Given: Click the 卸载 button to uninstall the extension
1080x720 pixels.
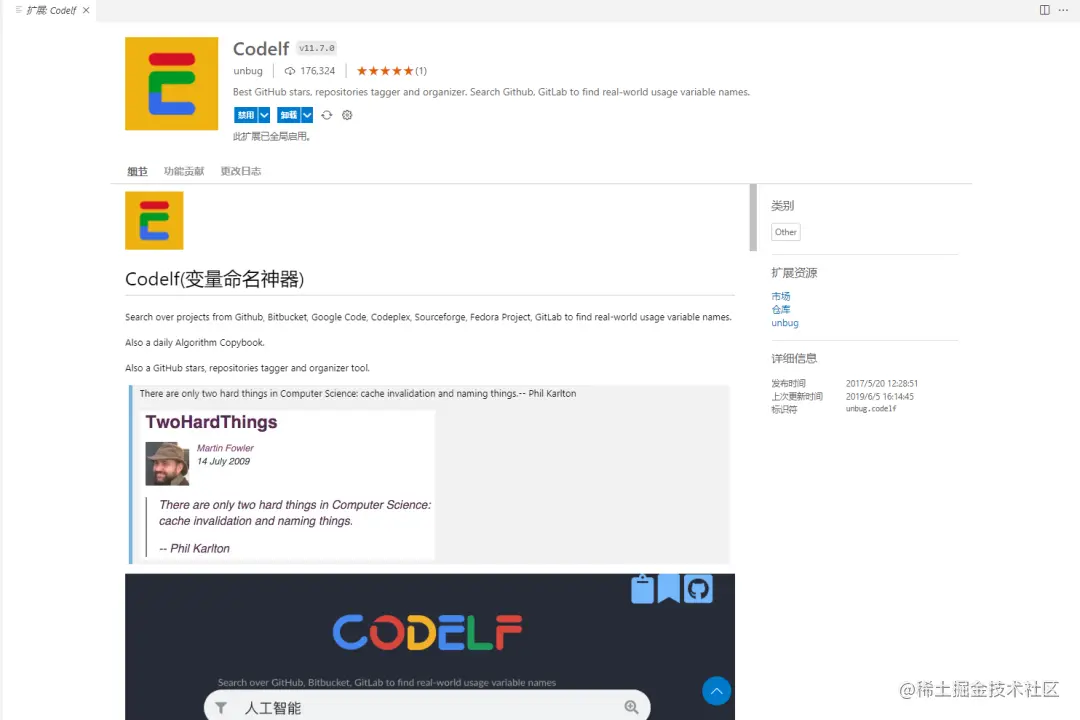Looking at the screenshot, I should click(289, 115).
